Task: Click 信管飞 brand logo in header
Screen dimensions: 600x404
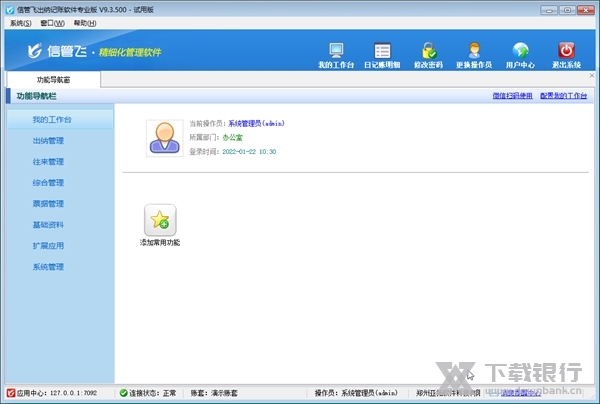Action: [x=57, y=50]
